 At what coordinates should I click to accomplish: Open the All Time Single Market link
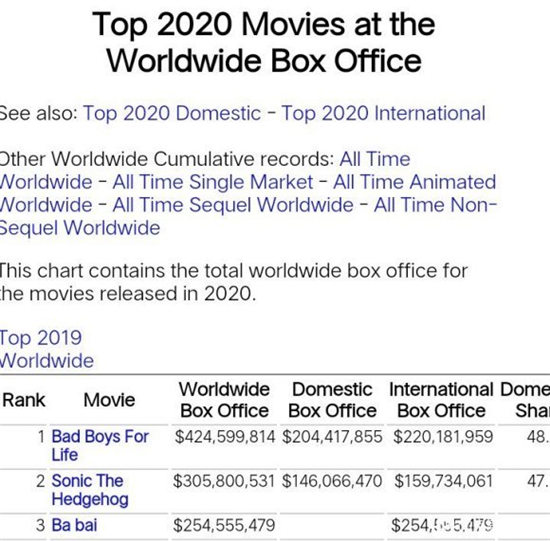[213, 182]
